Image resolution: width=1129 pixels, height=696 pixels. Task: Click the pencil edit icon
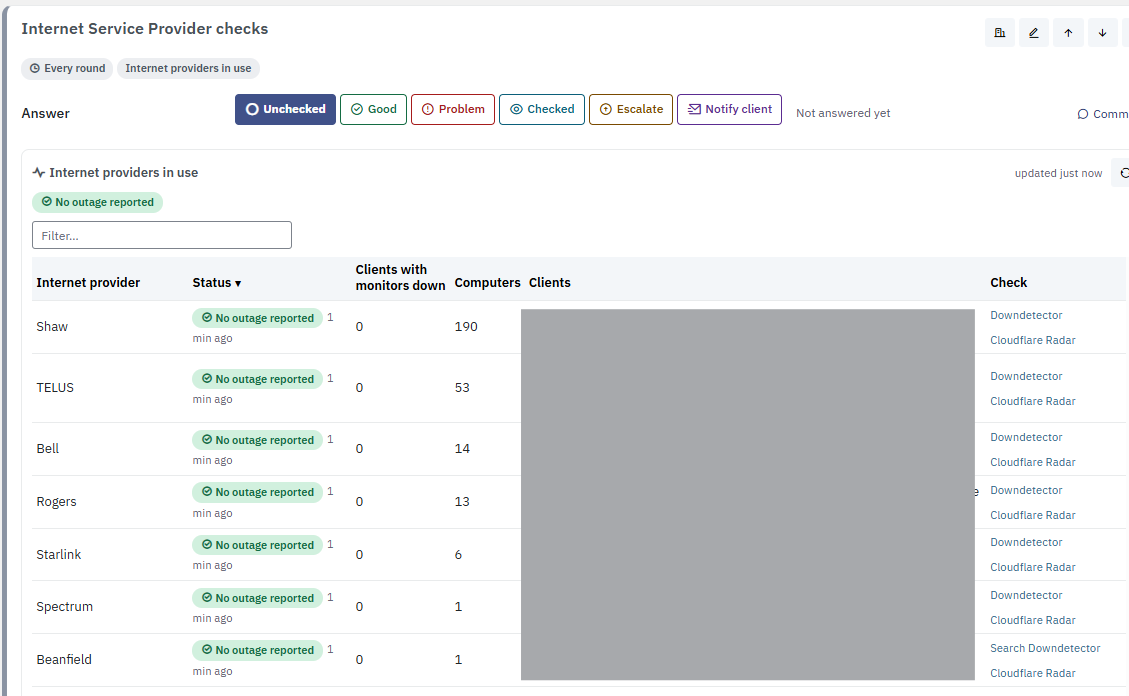(1034, 32)
